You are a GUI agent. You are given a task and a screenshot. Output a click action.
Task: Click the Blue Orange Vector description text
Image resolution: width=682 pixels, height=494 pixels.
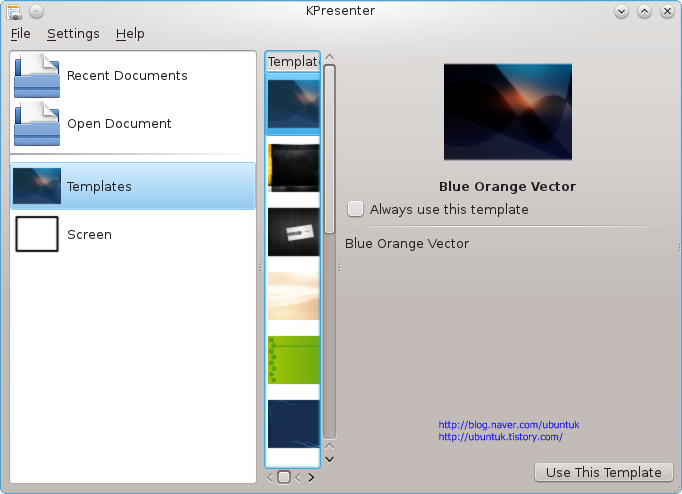click(407, 244)
